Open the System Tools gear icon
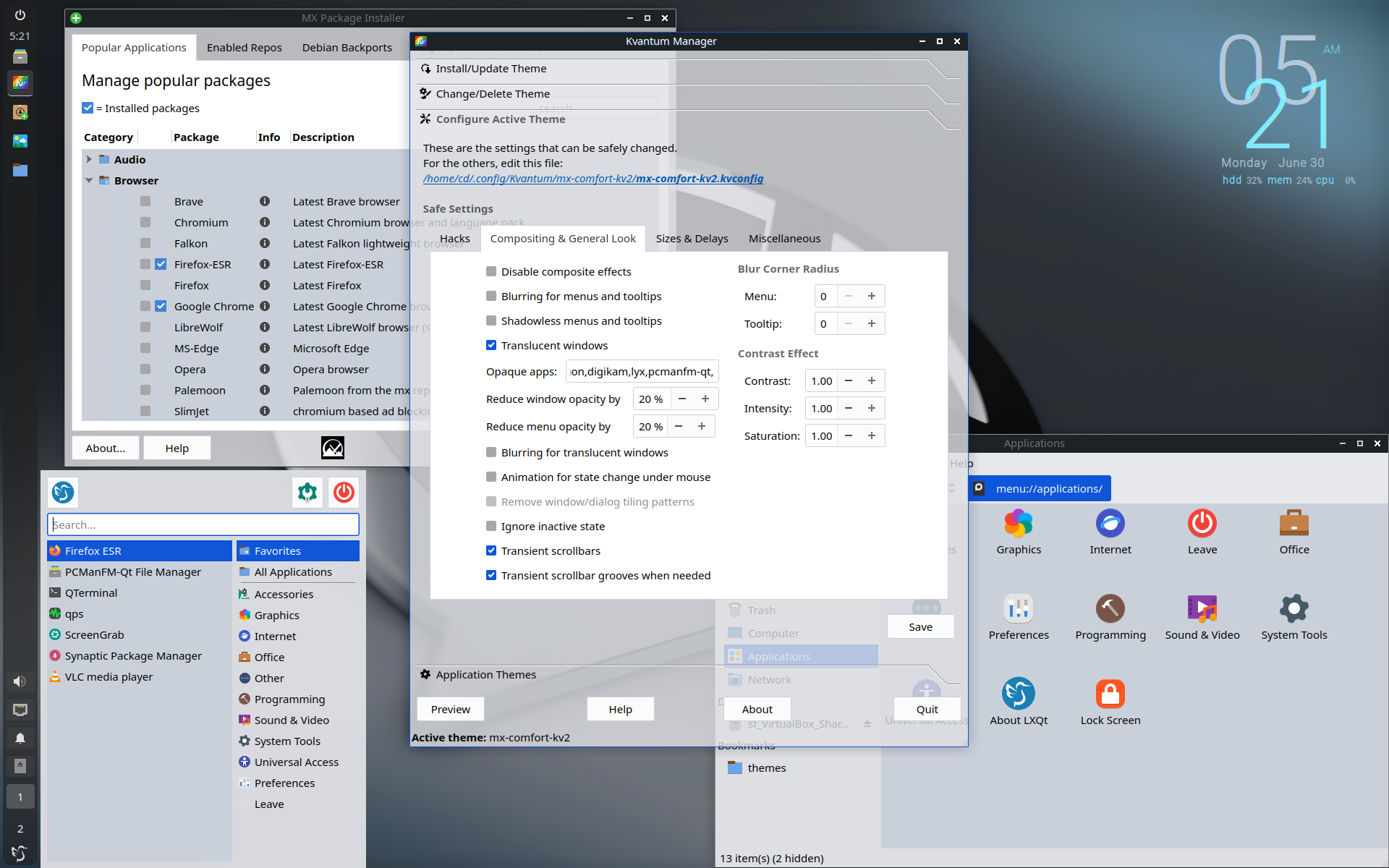 (1294, 608)
